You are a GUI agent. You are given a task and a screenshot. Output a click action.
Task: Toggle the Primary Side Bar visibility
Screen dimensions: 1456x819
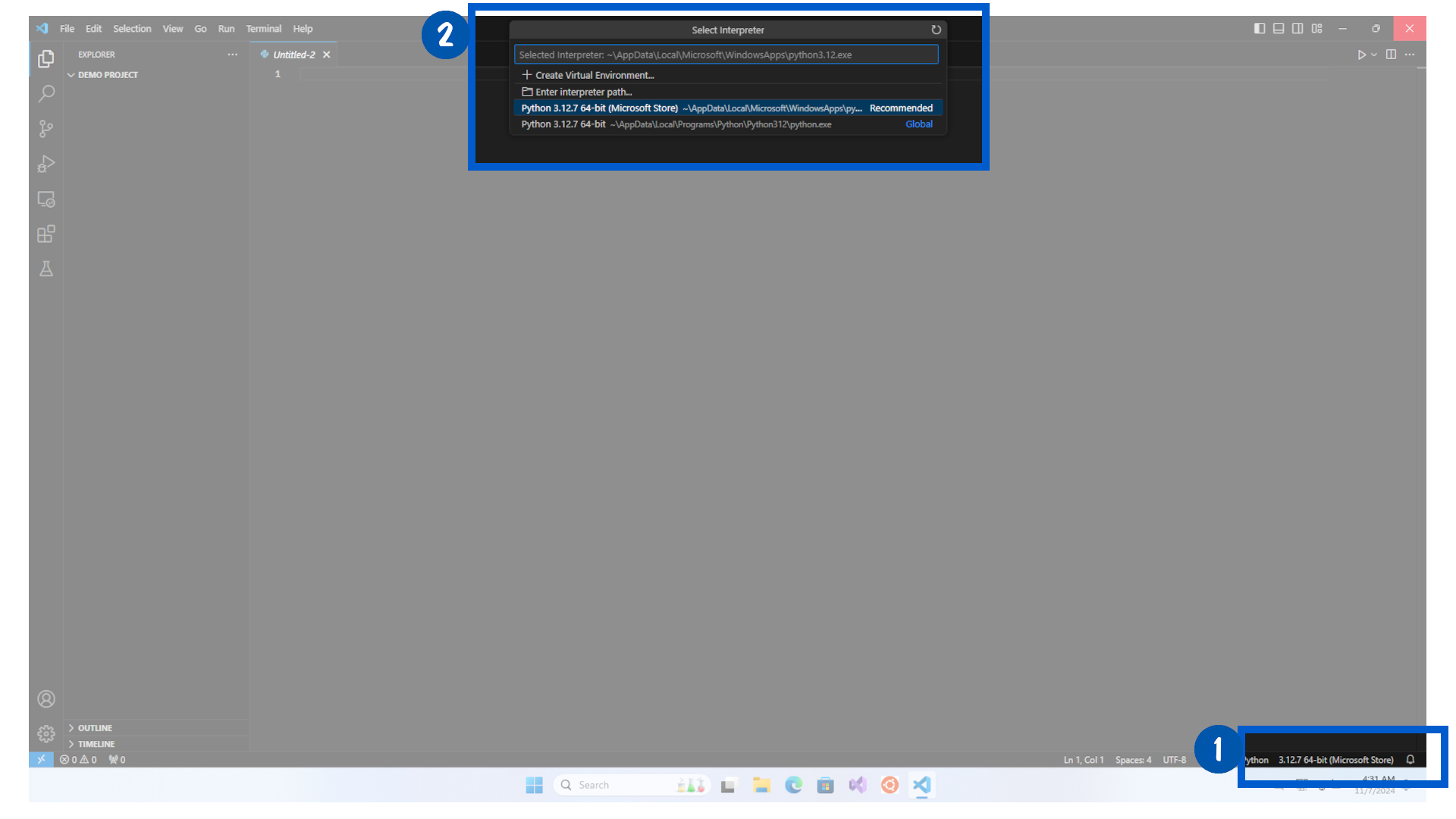[1260, 28]
